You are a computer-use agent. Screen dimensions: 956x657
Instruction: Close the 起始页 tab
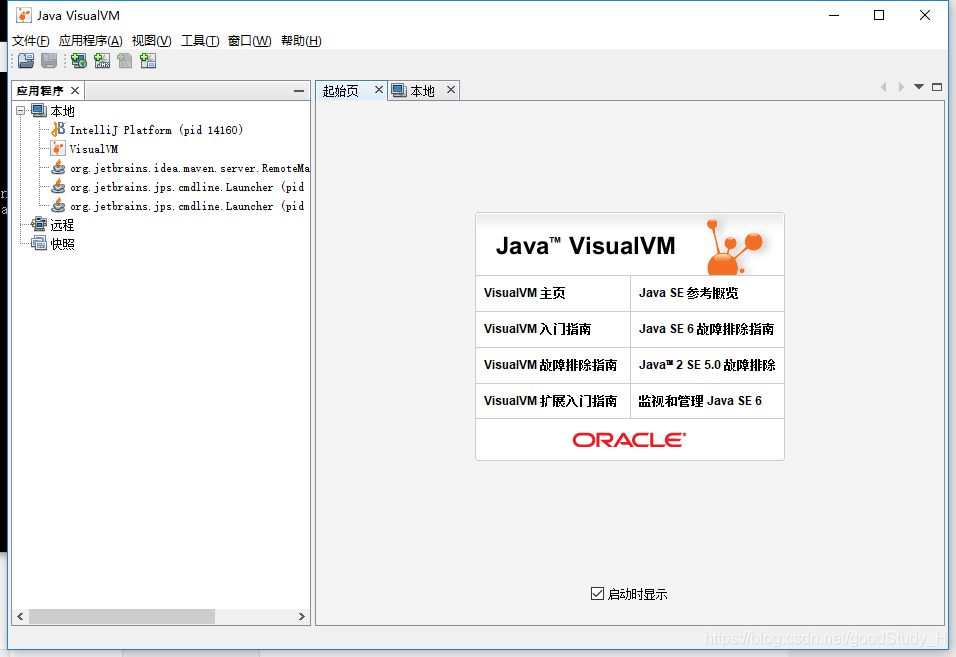click(379, 90)
